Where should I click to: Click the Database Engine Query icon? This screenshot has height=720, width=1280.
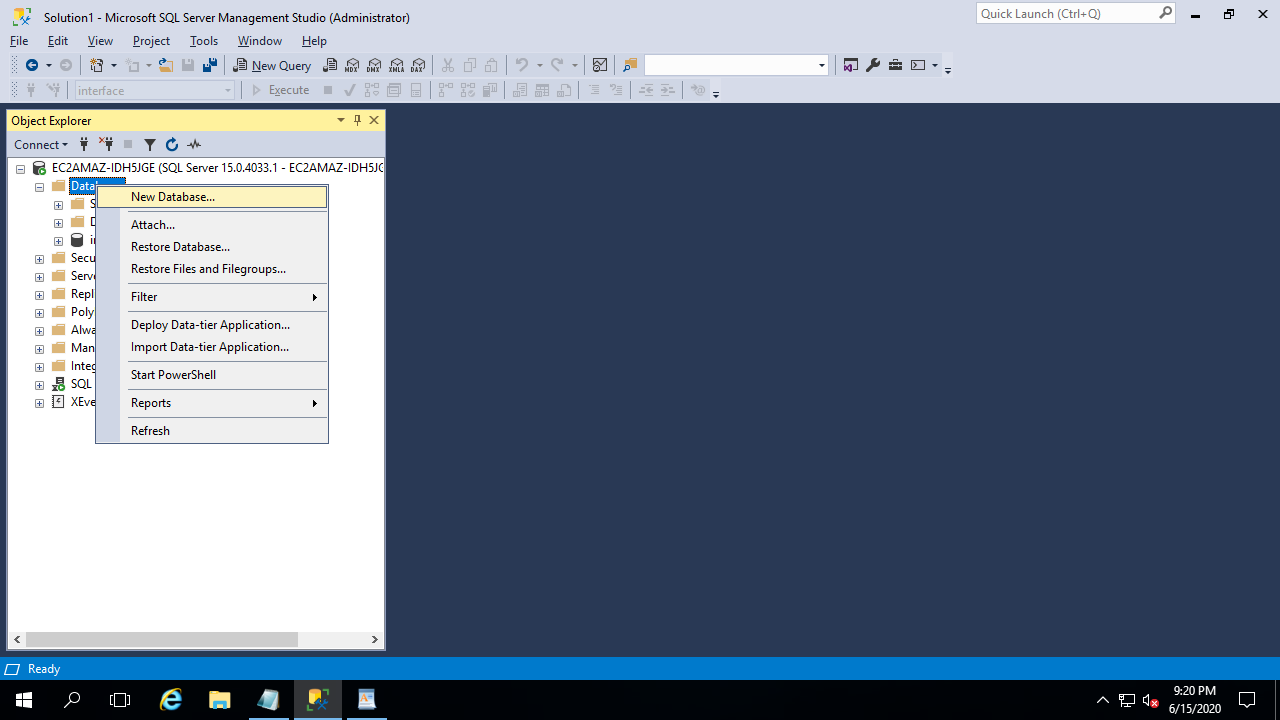[x=330, y=65]
